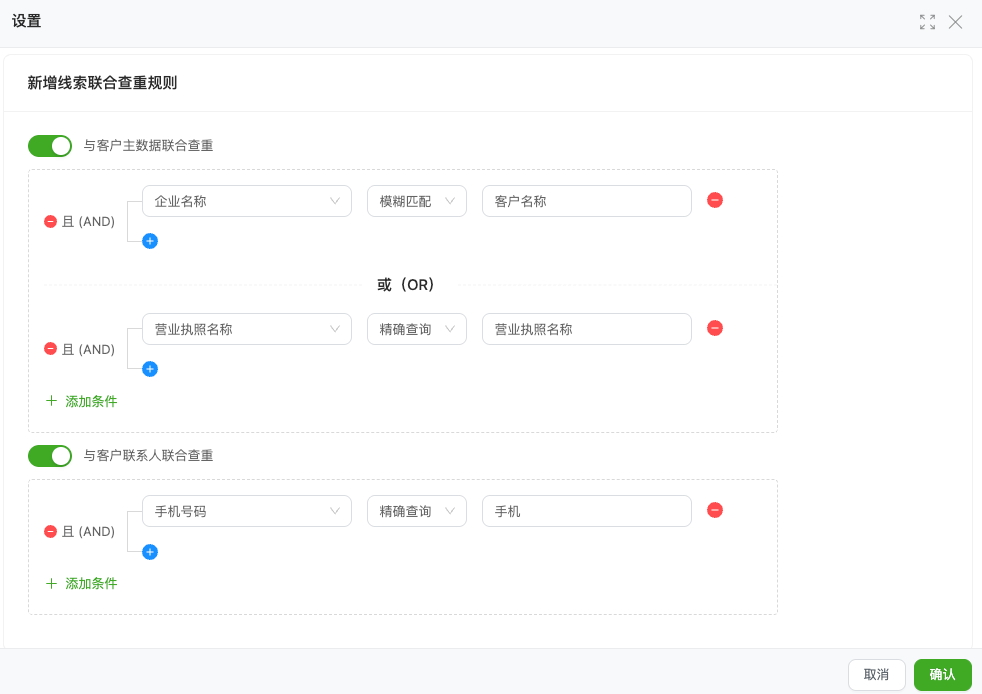The width and height of the screenshot is (982, 694).
Task: Delete the first 且 (AND) group
Action: pos(51,221)
